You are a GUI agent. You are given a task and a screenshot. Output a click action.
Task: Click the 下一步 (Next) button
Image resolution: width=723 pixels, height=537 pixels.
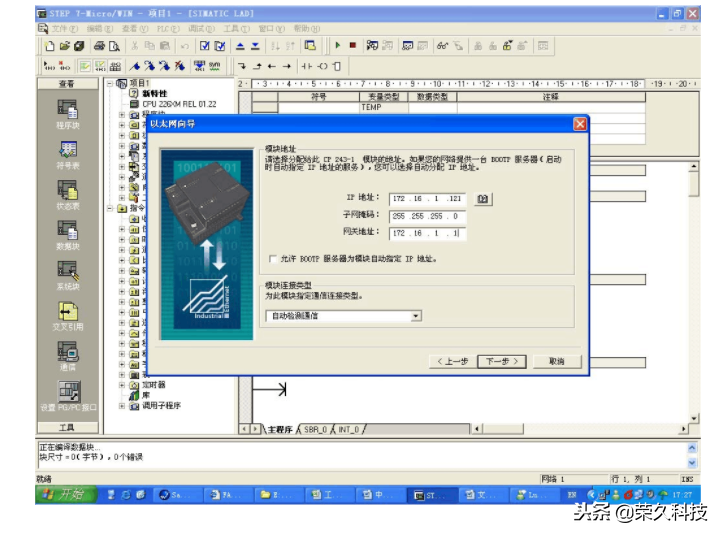tap(499, 361)
